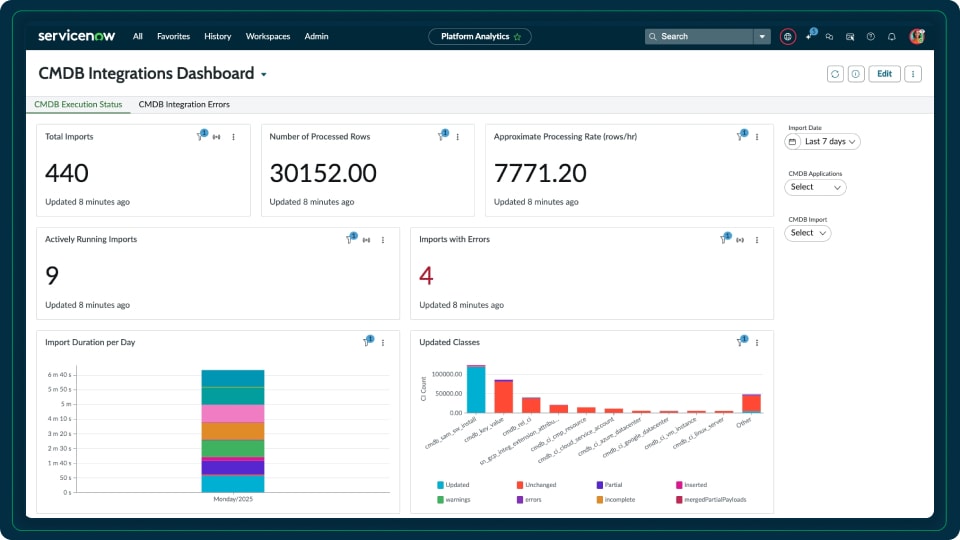Screen dimensions: 960x540
Task: Open filter icon on Total Imports widget
Action: tap(200, 137)
